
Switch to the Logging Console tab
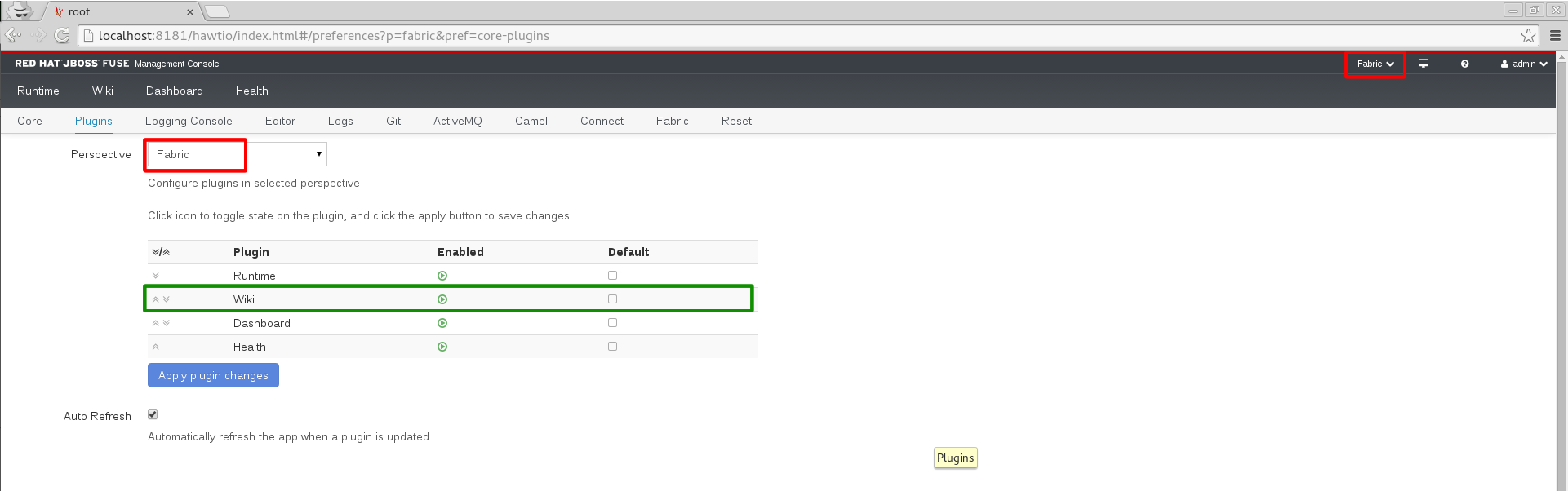[x=189, y=121]
